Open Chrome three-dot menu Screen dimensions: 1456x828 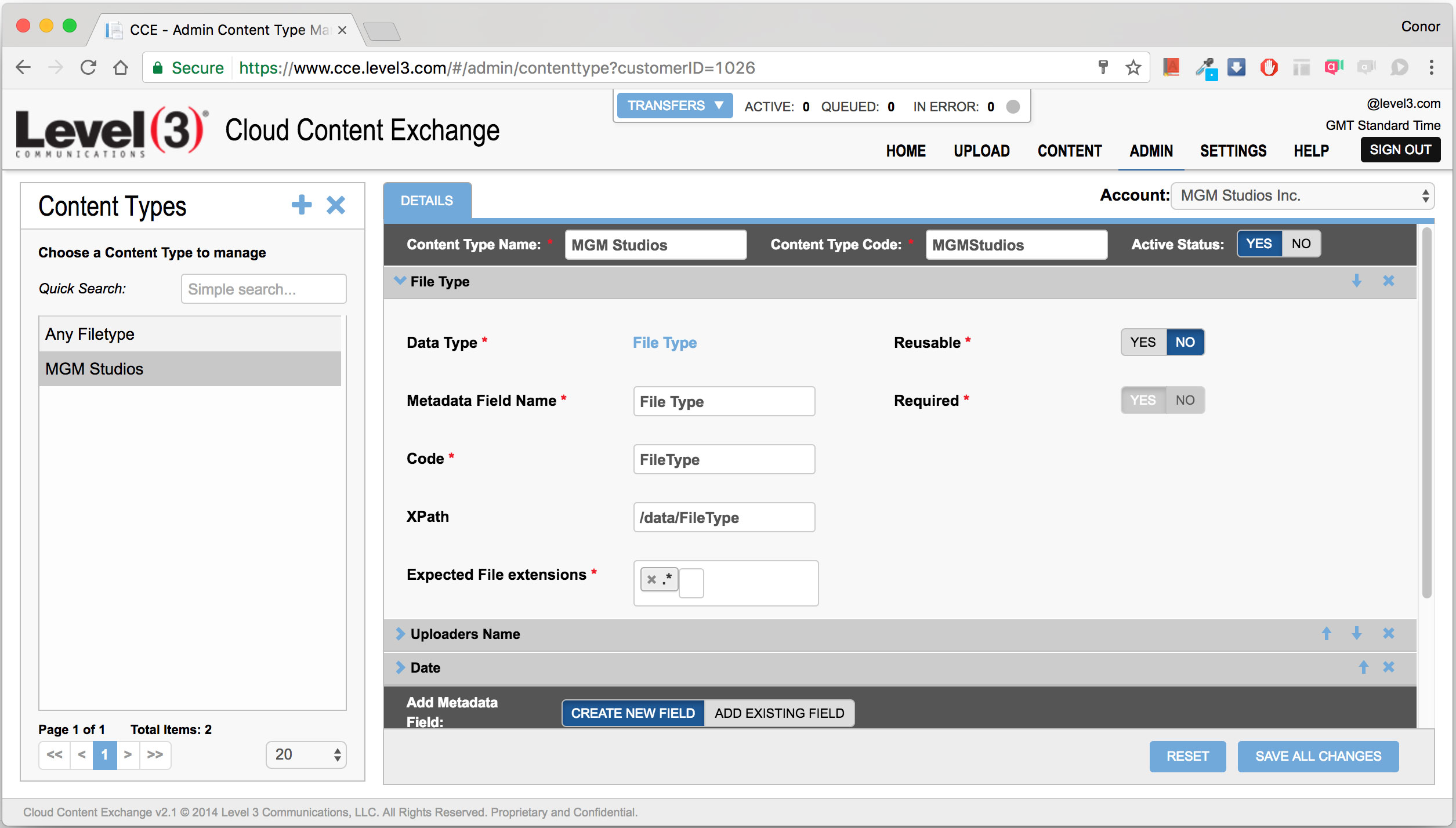coord(1432,67)
